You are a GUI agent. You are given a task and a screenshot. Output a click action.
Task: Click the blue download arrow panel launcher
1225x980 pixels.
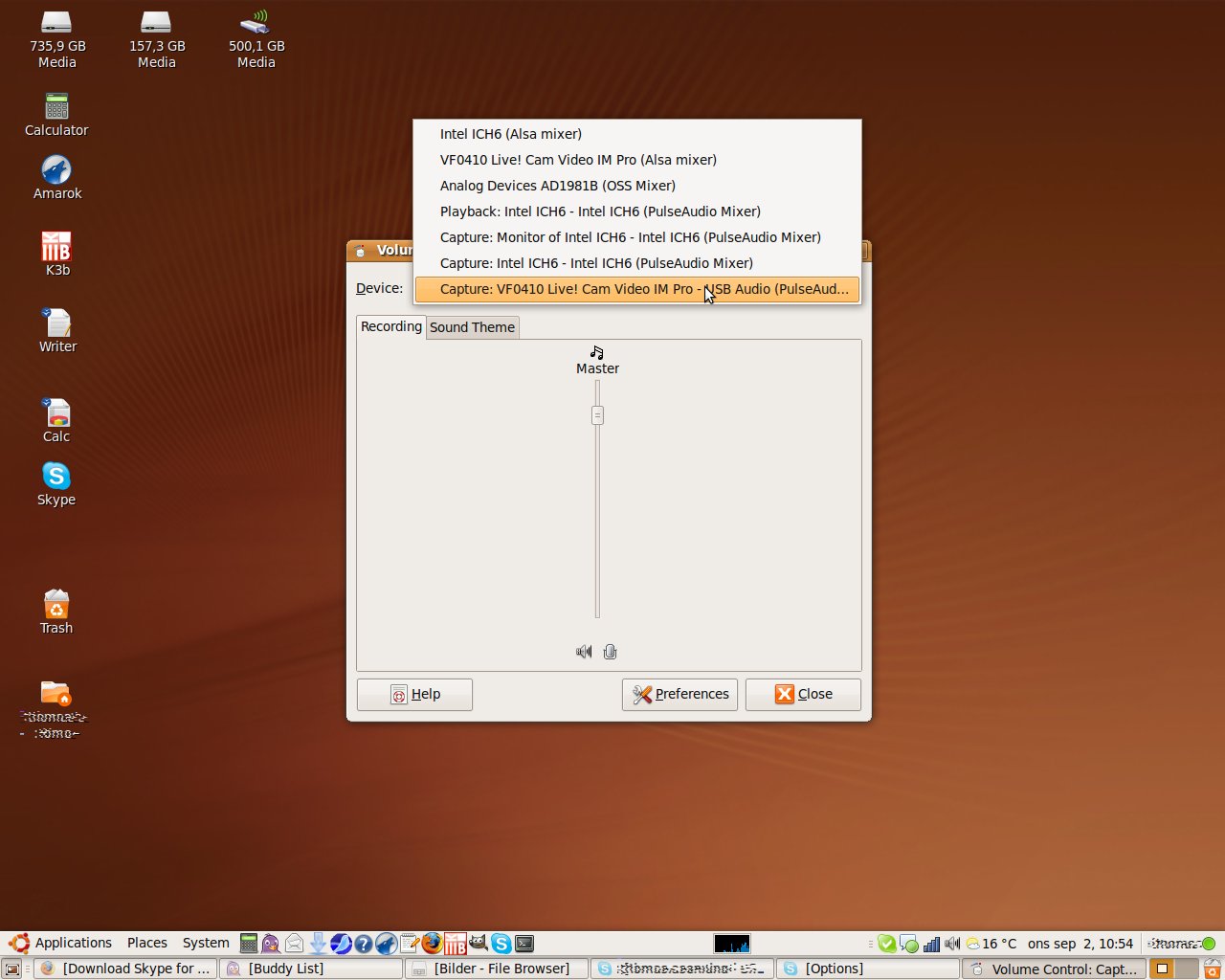click(318, 944)
